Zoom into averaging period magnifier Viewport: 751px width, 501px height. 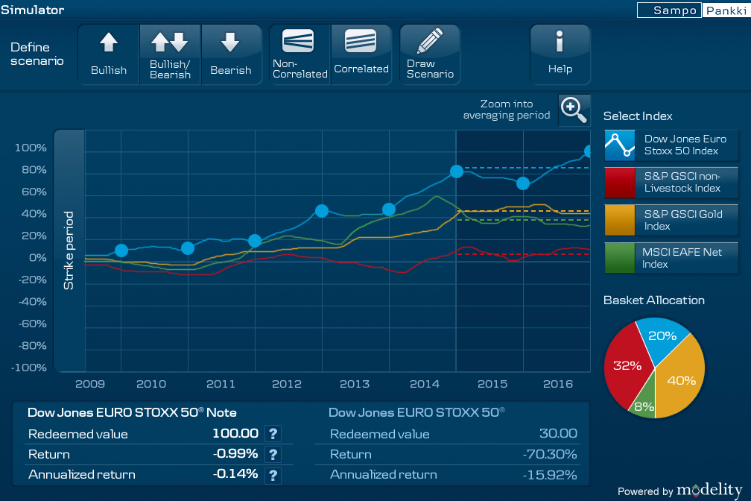tap(574, 110)
